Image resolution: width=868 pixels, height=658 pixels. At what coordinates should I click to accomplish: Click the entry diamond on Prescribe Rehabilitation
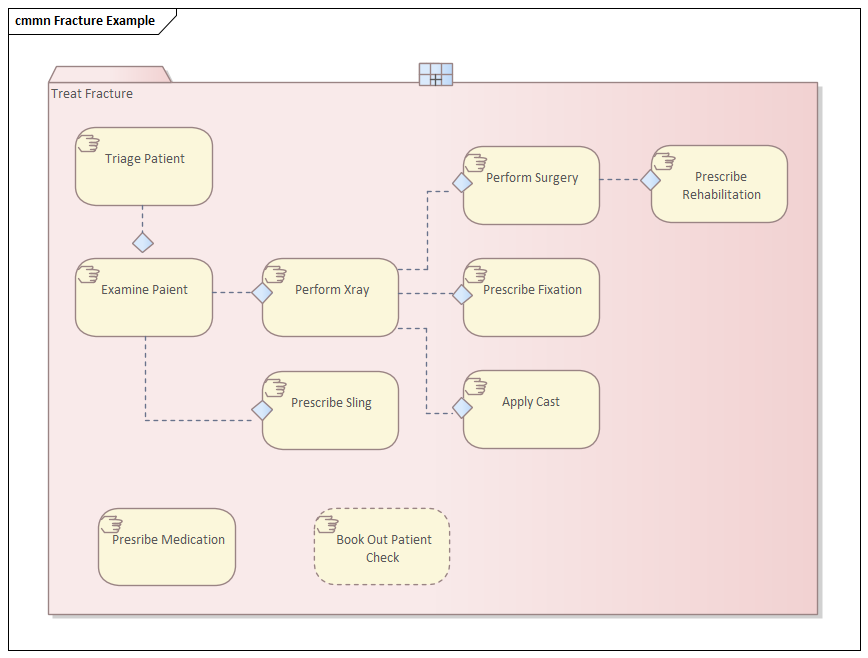coord(650,180)
